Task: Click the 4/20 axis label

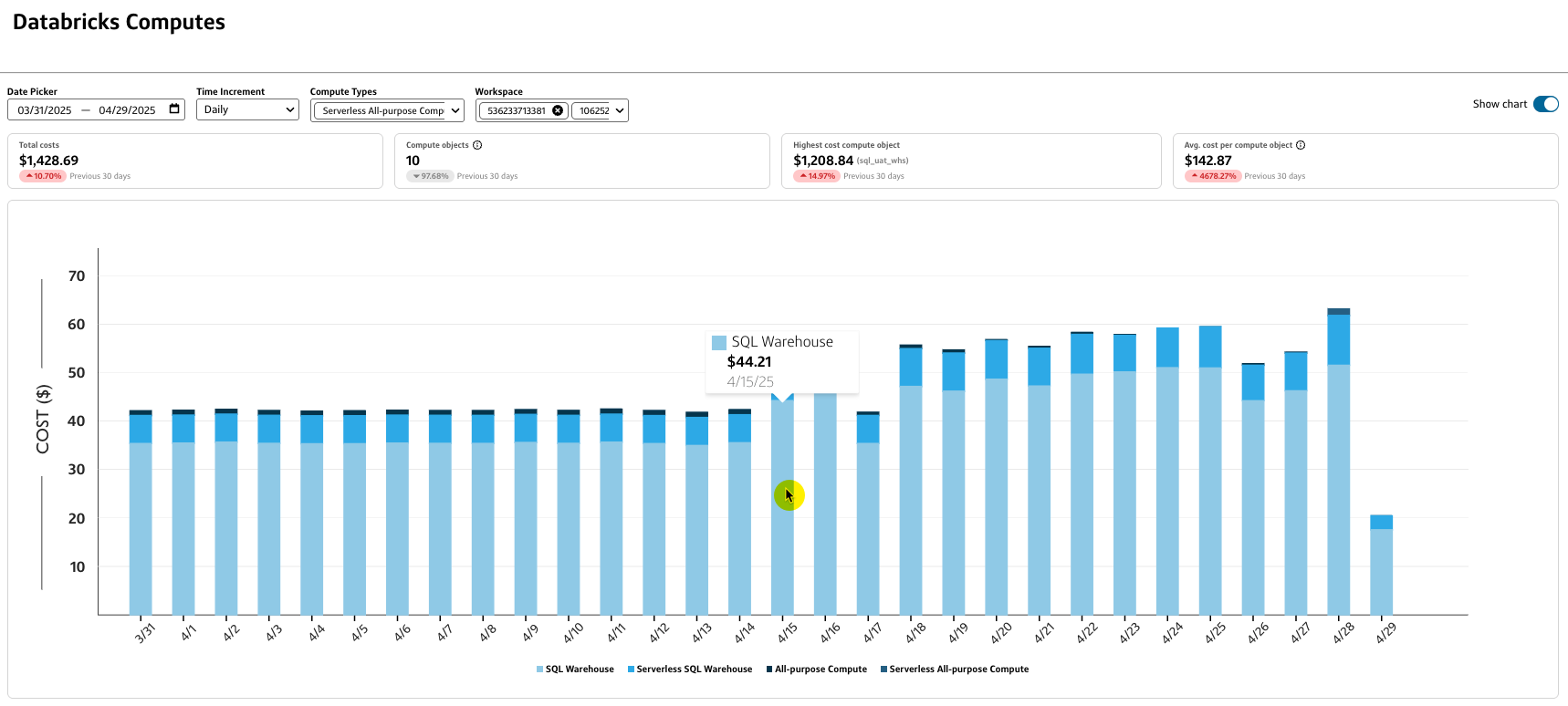Action: pos(1001,632)
